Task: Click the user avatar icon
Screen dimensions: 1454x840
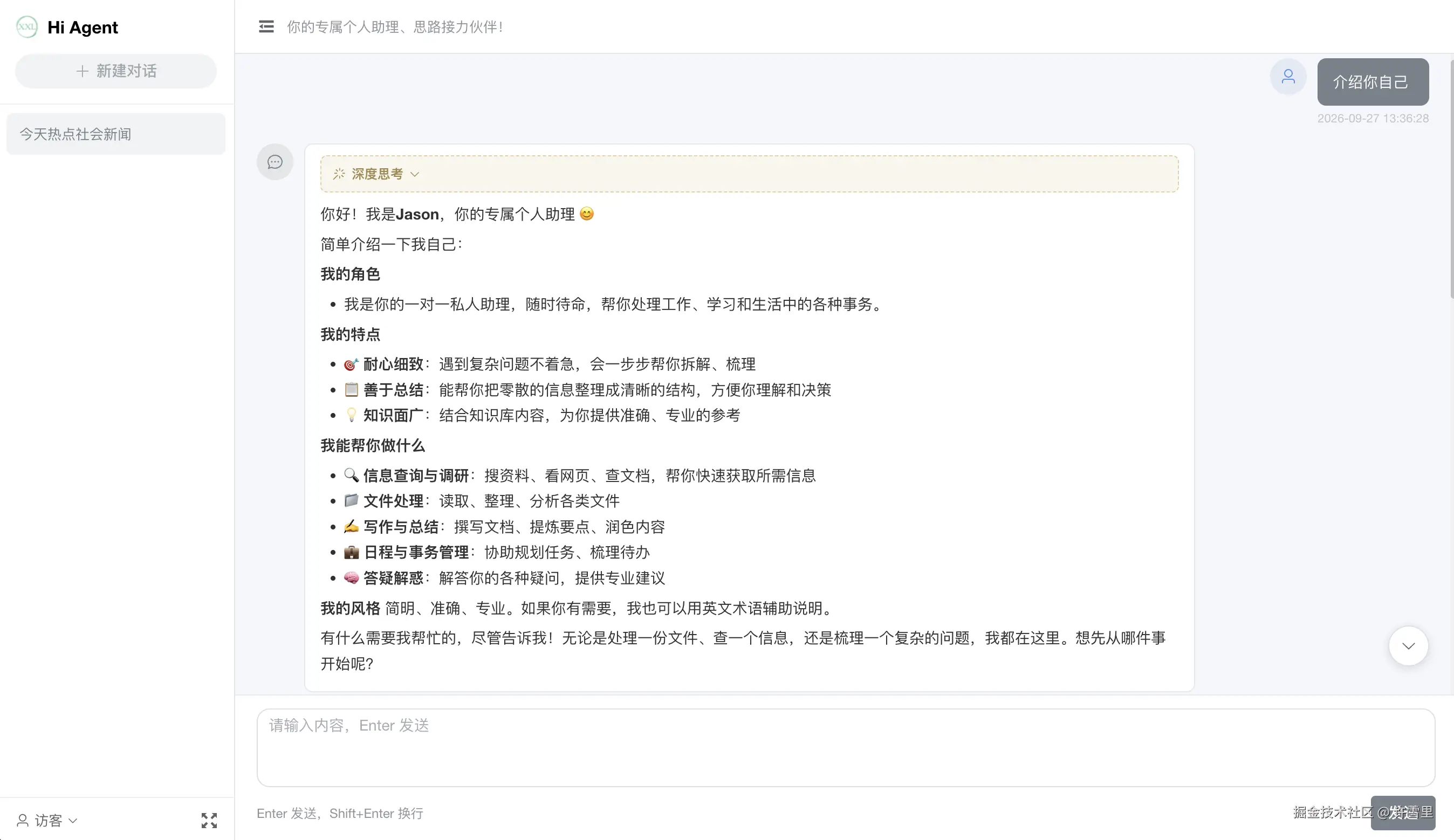Action: (1288, 76)
